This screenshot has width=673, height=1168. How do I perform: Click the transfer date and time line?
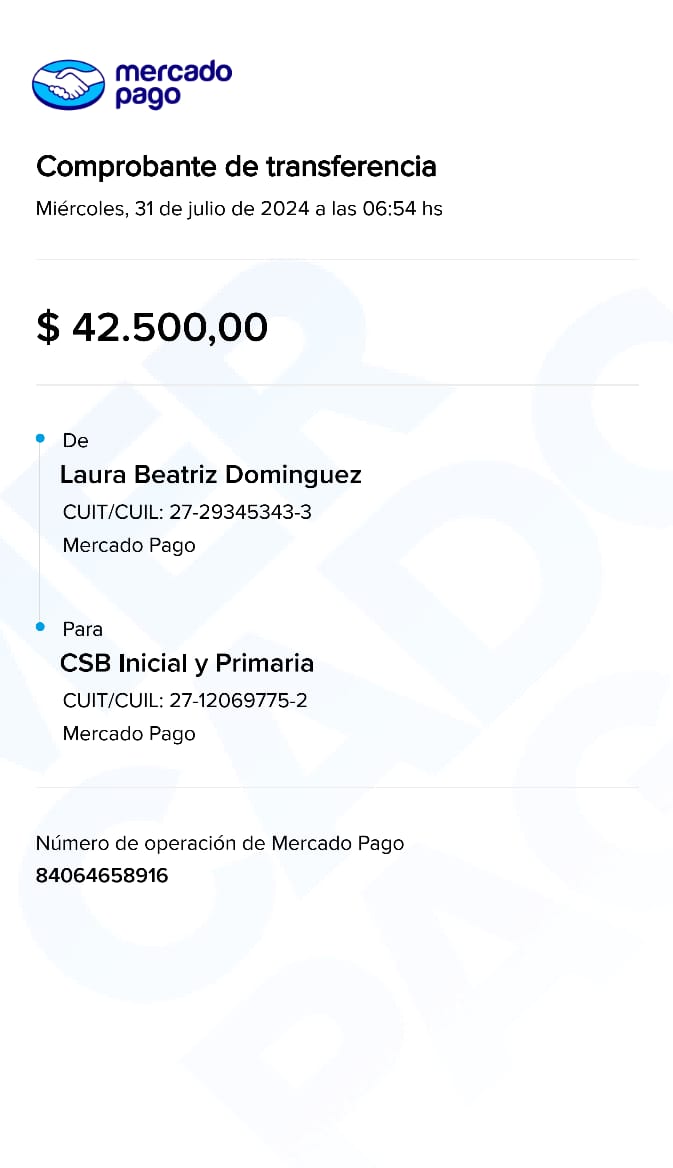[x=239, y=209]
